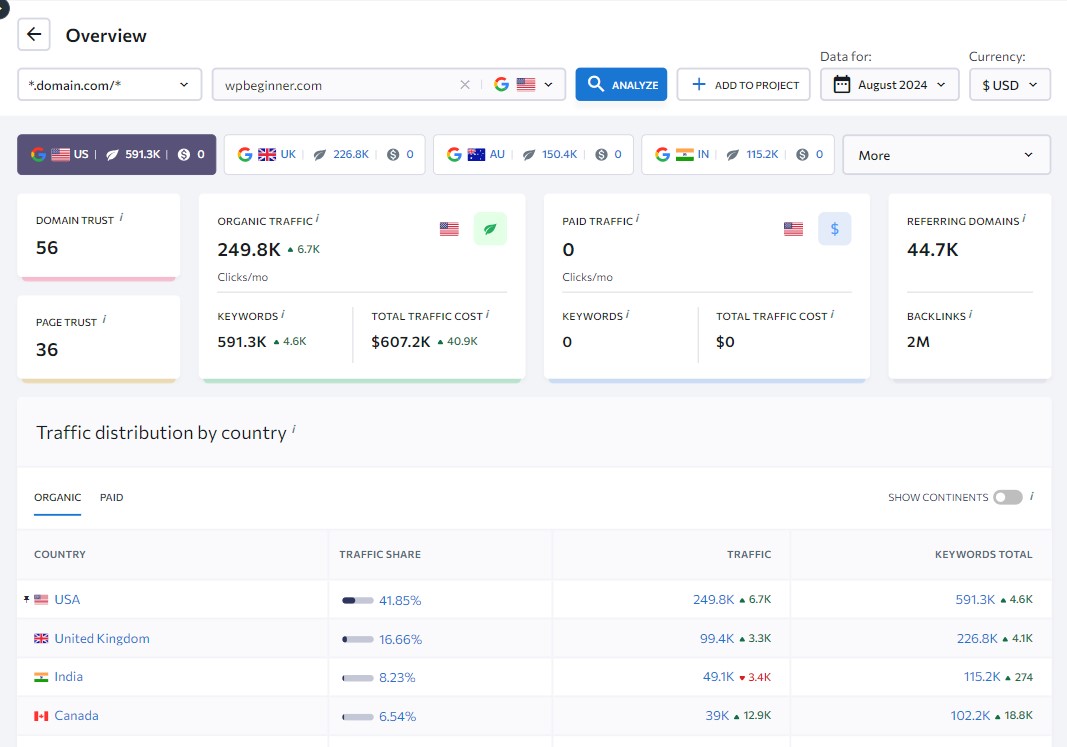Open the *.domain.com/* scope dropdown
This screenshot has width=1067, height=747.
pyautogui.click(x=110, y=85)
